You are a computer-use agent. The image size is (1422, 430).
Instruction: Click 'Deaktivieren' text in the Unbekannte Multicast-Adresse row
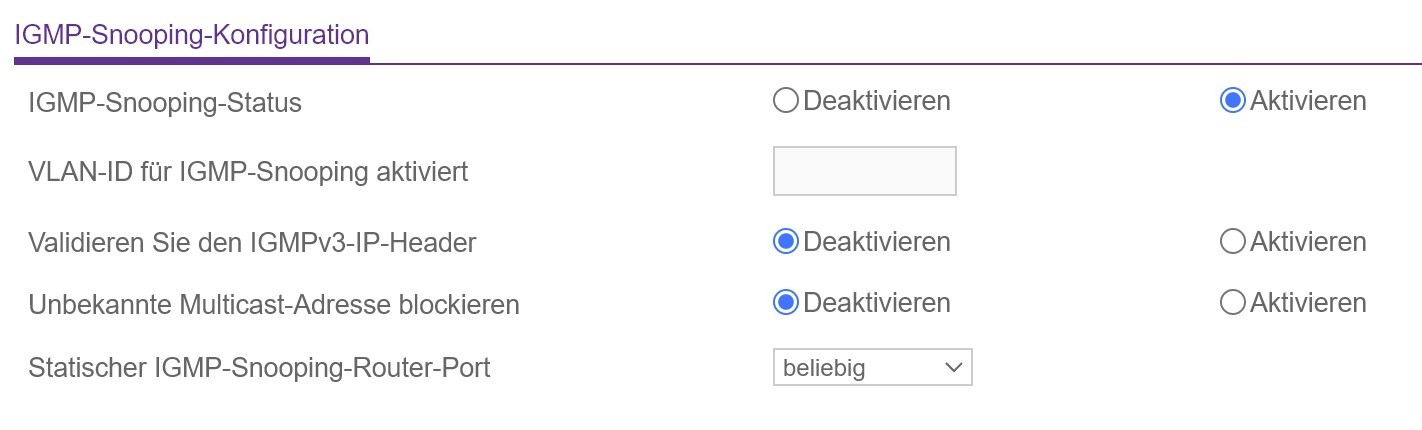[877, 302]
